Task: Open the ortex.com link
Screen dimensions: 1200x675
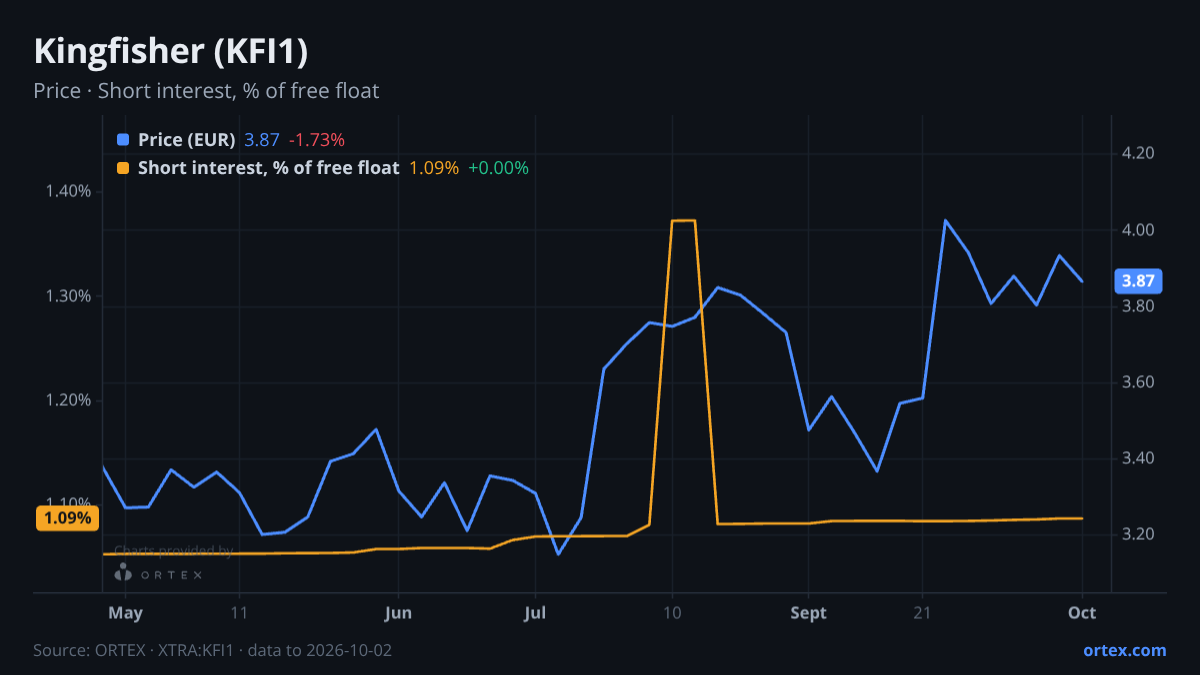Action: (x=1125, y=650)
